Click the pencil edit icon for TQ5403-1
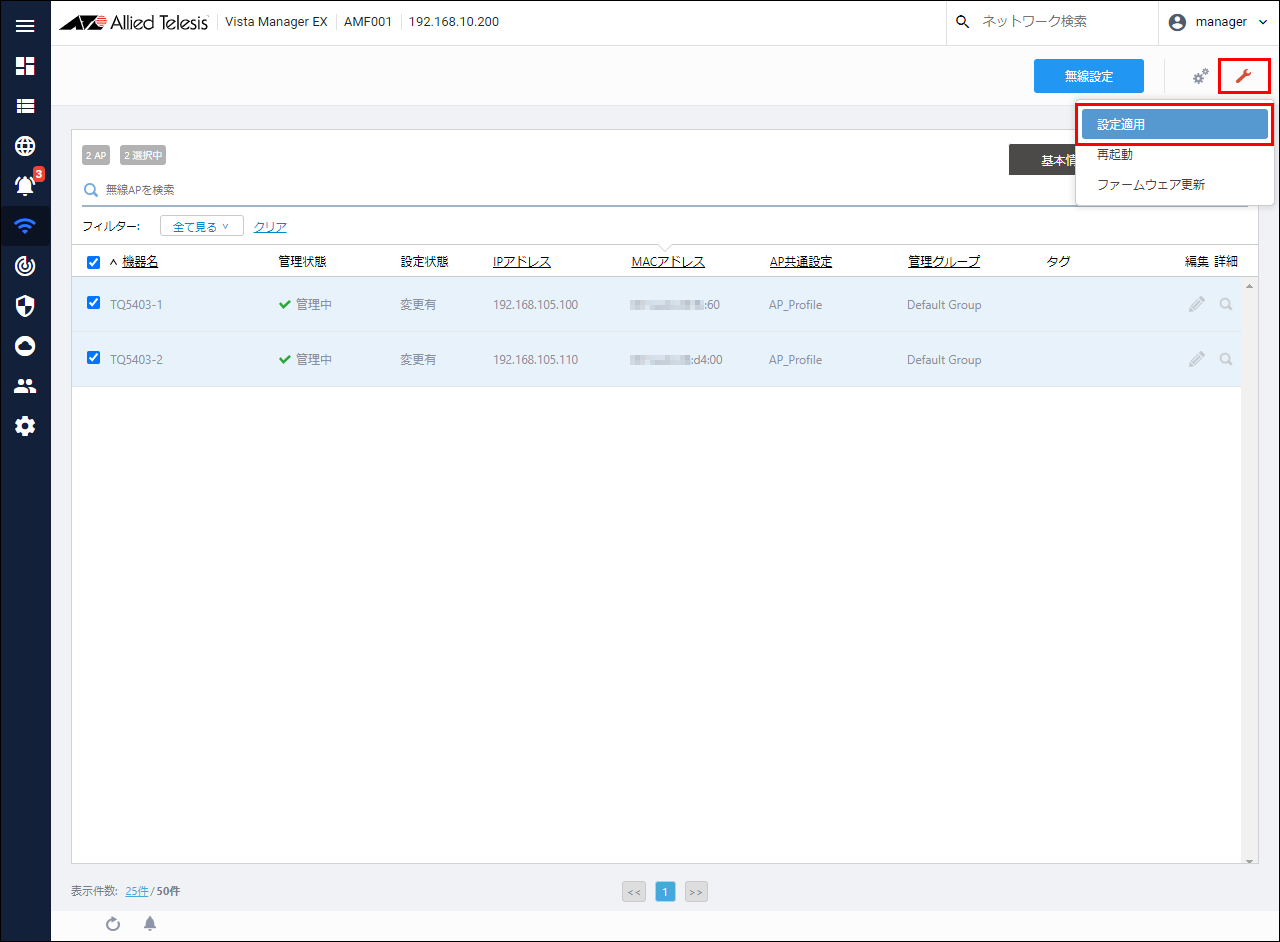This screenshot has width=1280, height=942. 1196,304
